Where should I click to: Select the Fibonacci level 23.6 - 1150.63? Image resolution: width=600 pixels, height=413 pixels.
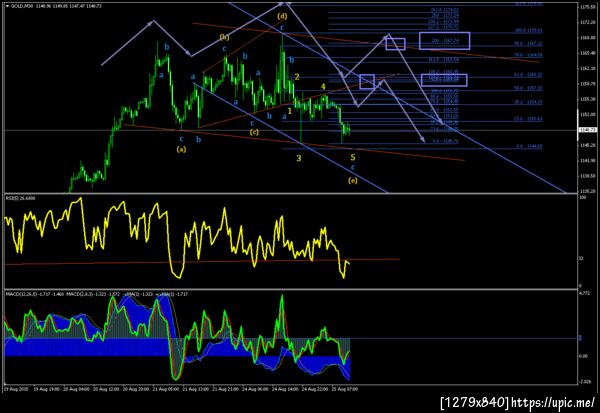click(528, 119)
